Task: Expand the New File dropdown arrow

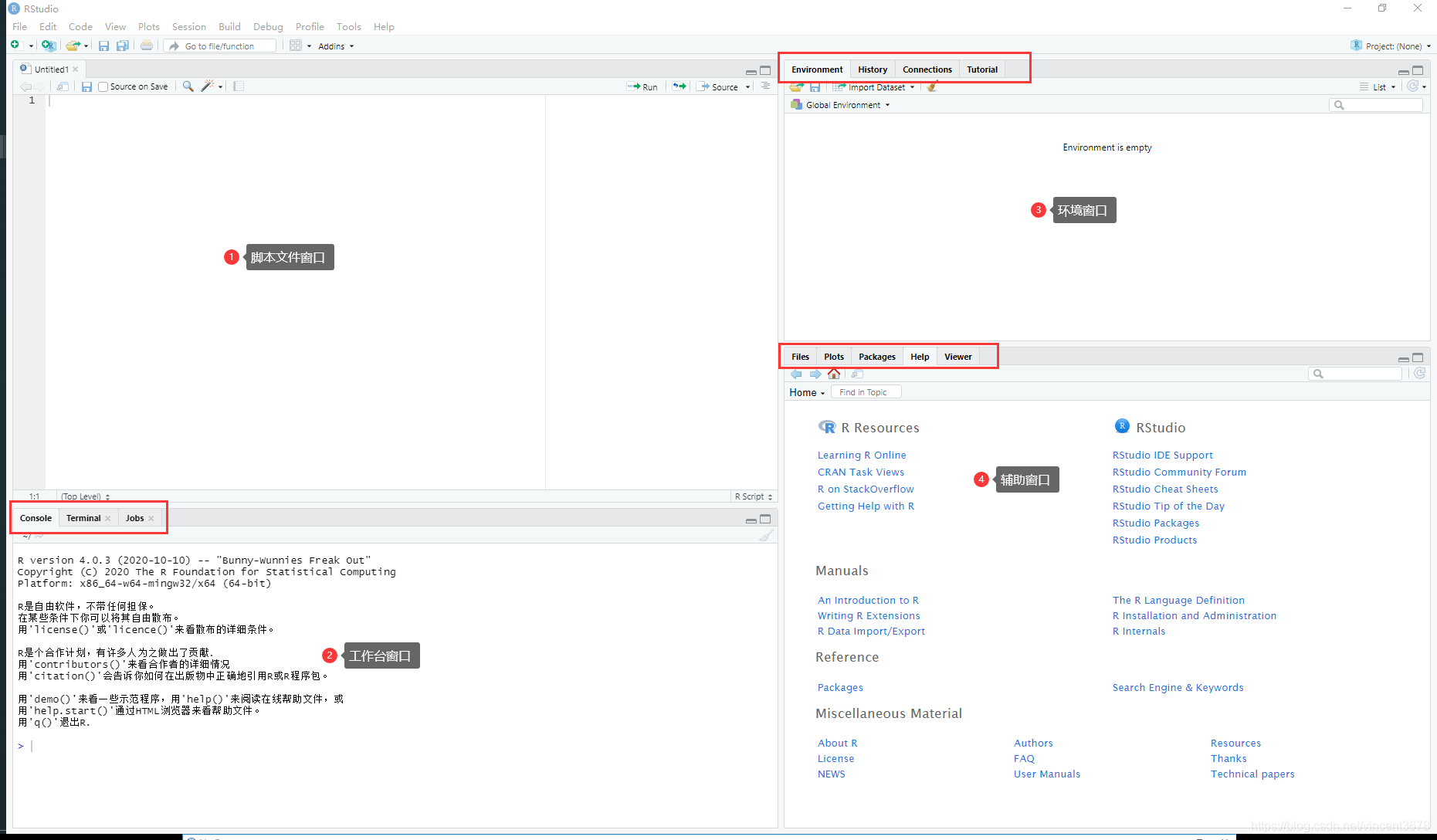Action: click(x=32, y=46)
